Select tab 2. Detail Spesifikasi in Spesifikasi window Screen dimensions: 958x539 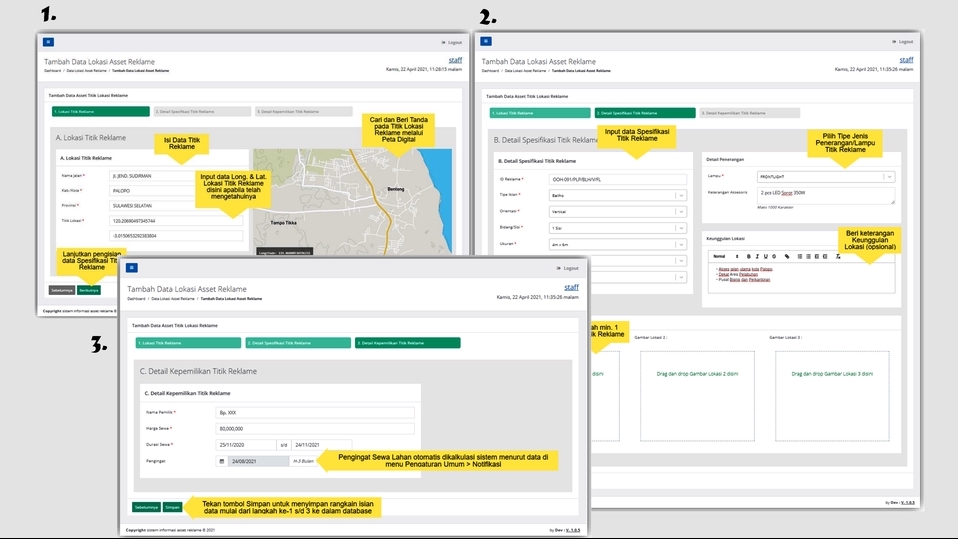[645, 113]
